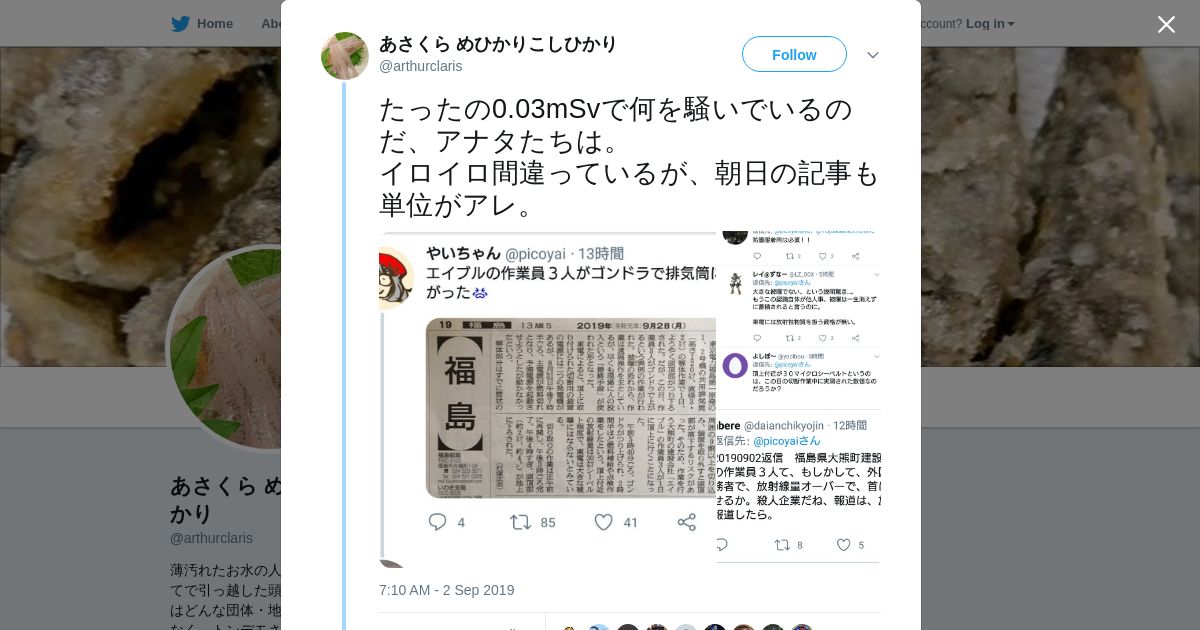Click the share icon in embedded tweet
The height and width of the screenshot is (630, 1200).
pos(686,522)
